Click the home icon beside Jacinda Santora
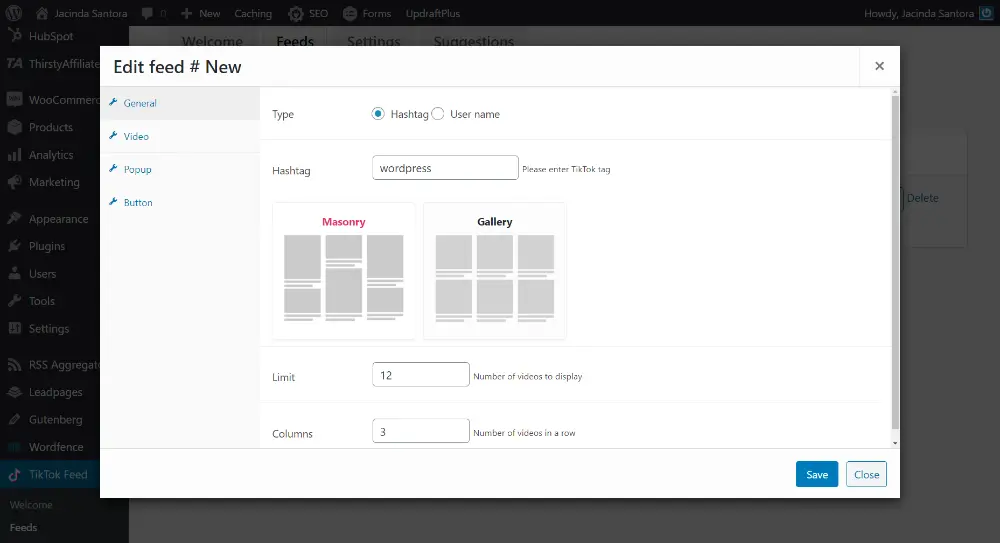 click(42, 13)
